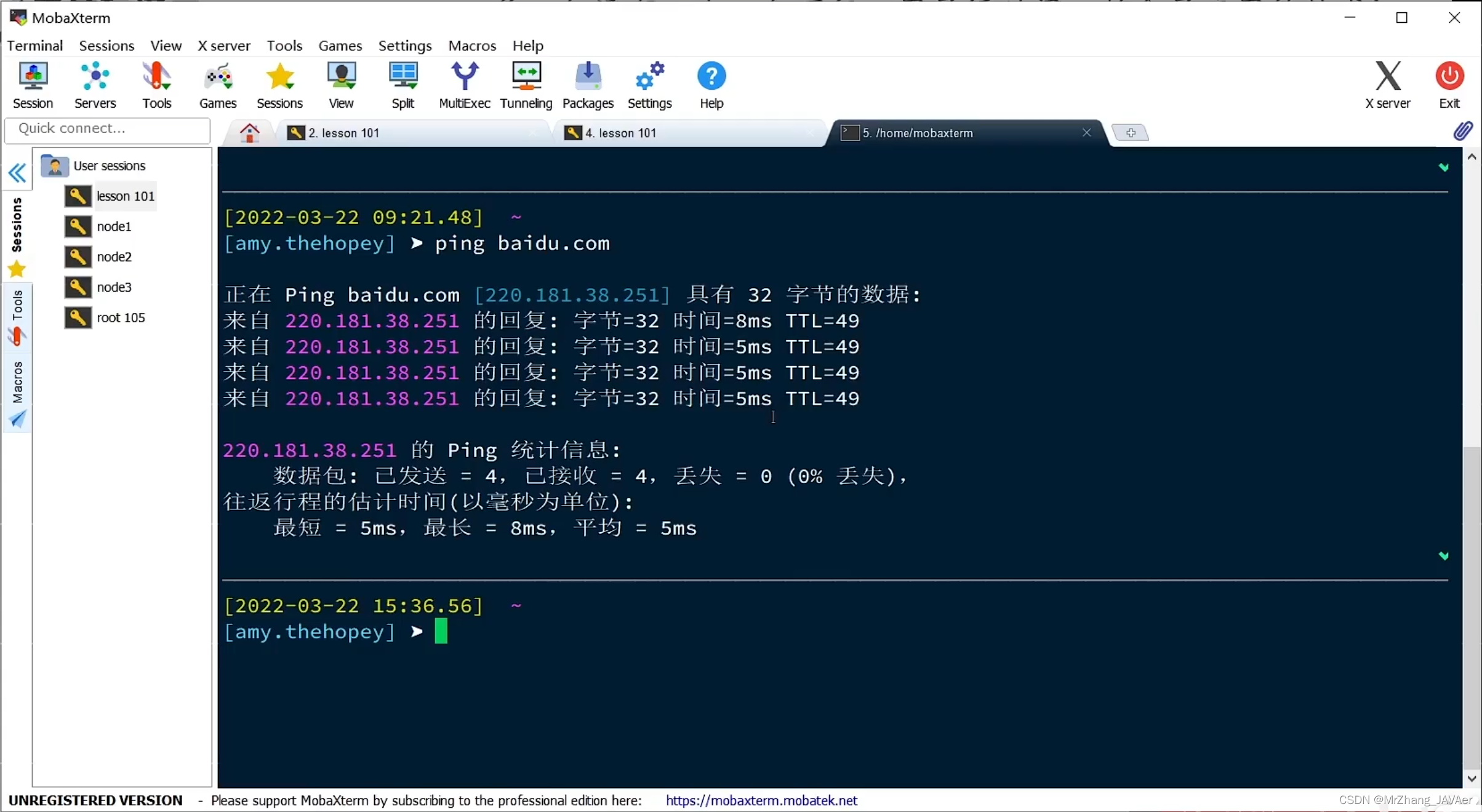Screen dimensions: 1482x812
Task: Click the new tab button
Action: coord(1130,133)
